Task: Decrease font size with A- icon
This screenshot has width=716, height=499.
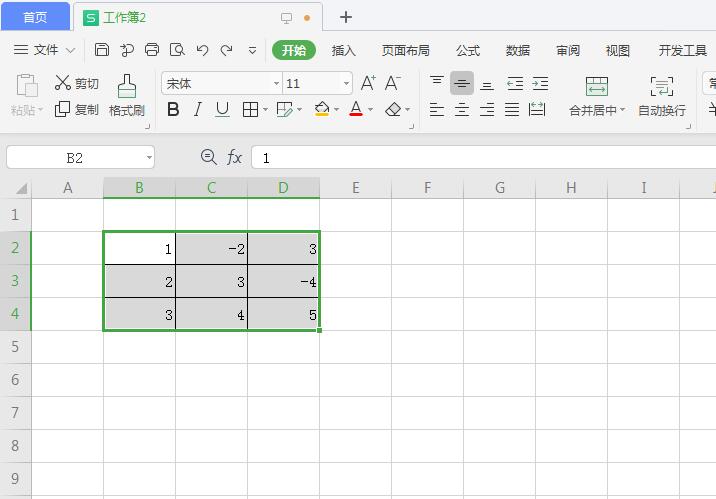Action: tap(392, 83)
